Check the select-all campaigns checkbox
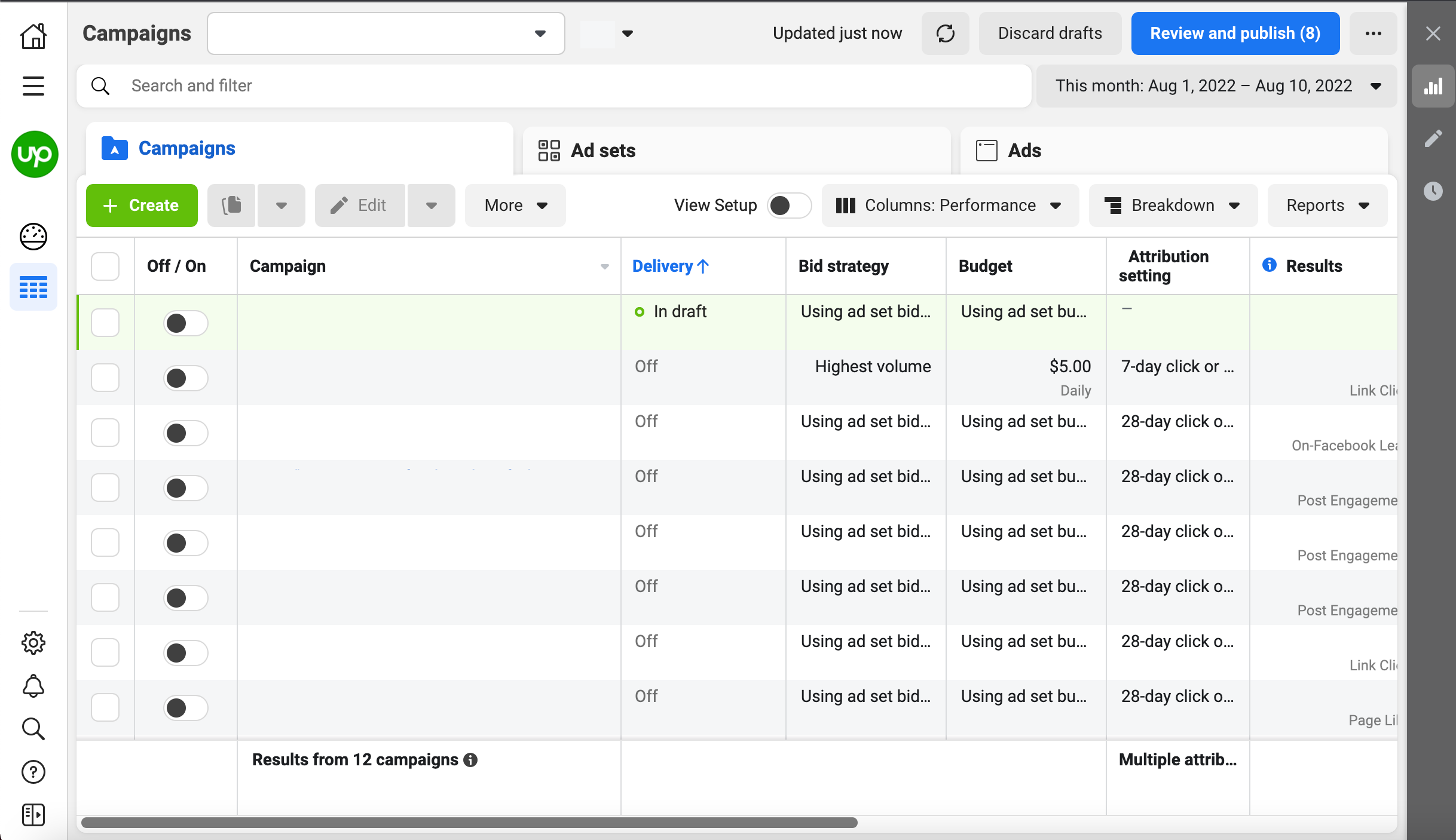1456x840 pixels. (x=105, y=266)
